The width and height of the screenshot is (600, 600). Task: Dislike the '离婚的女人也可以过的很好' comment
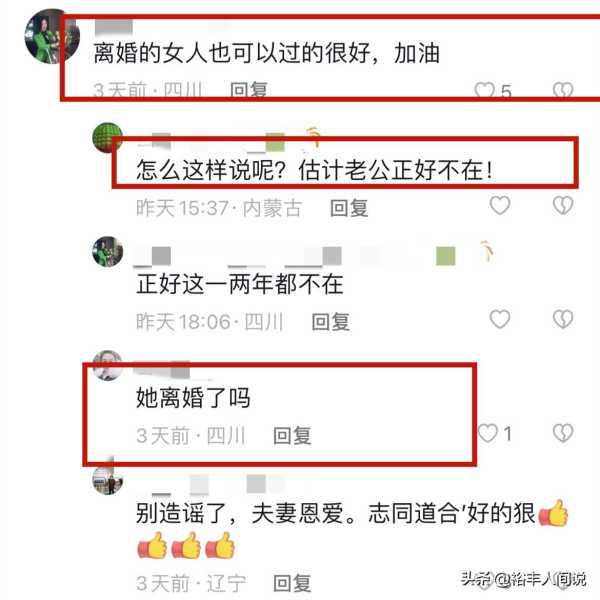tap(563, 90)
